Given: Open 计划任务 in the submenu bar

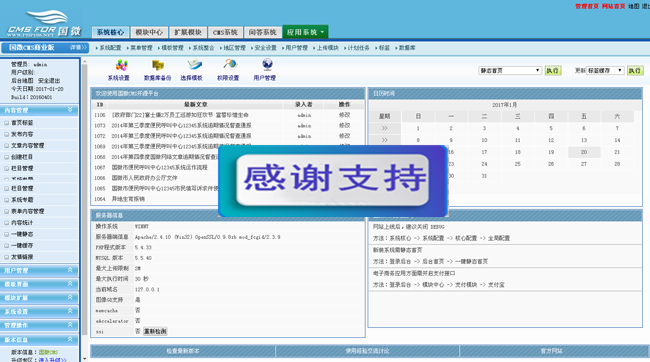Looking at the screenshot, I should click(359, 48).
